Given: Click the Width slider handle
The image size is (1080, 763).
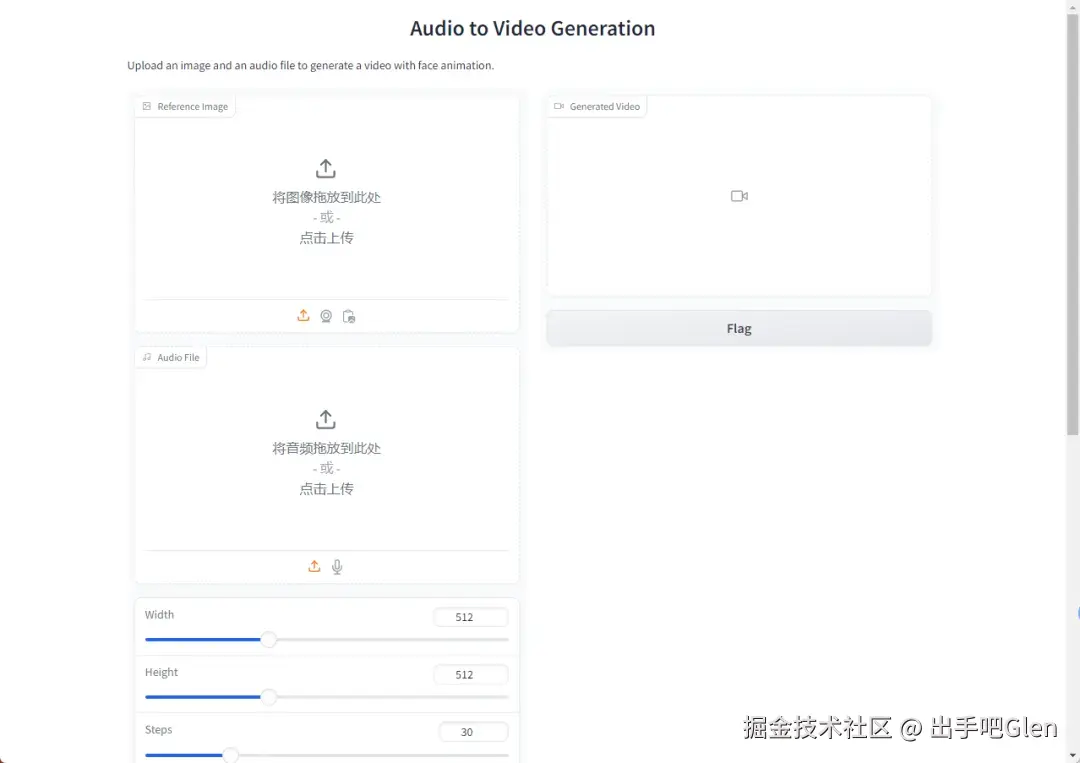Looking at the screenshot, I should pyautogui.click(x=268, y=639).
